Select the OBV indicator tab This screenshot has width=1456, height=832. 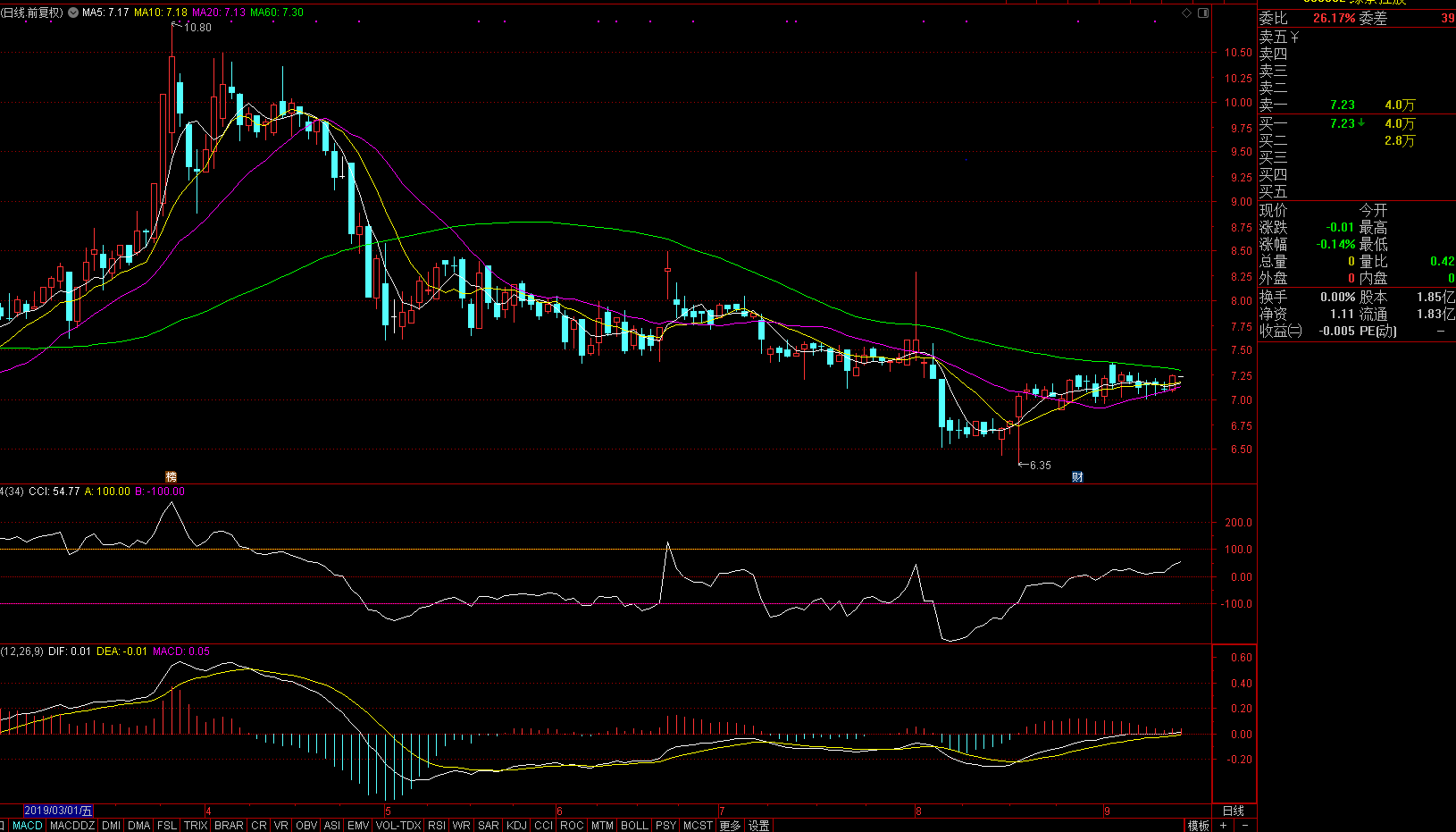(306, 826)
